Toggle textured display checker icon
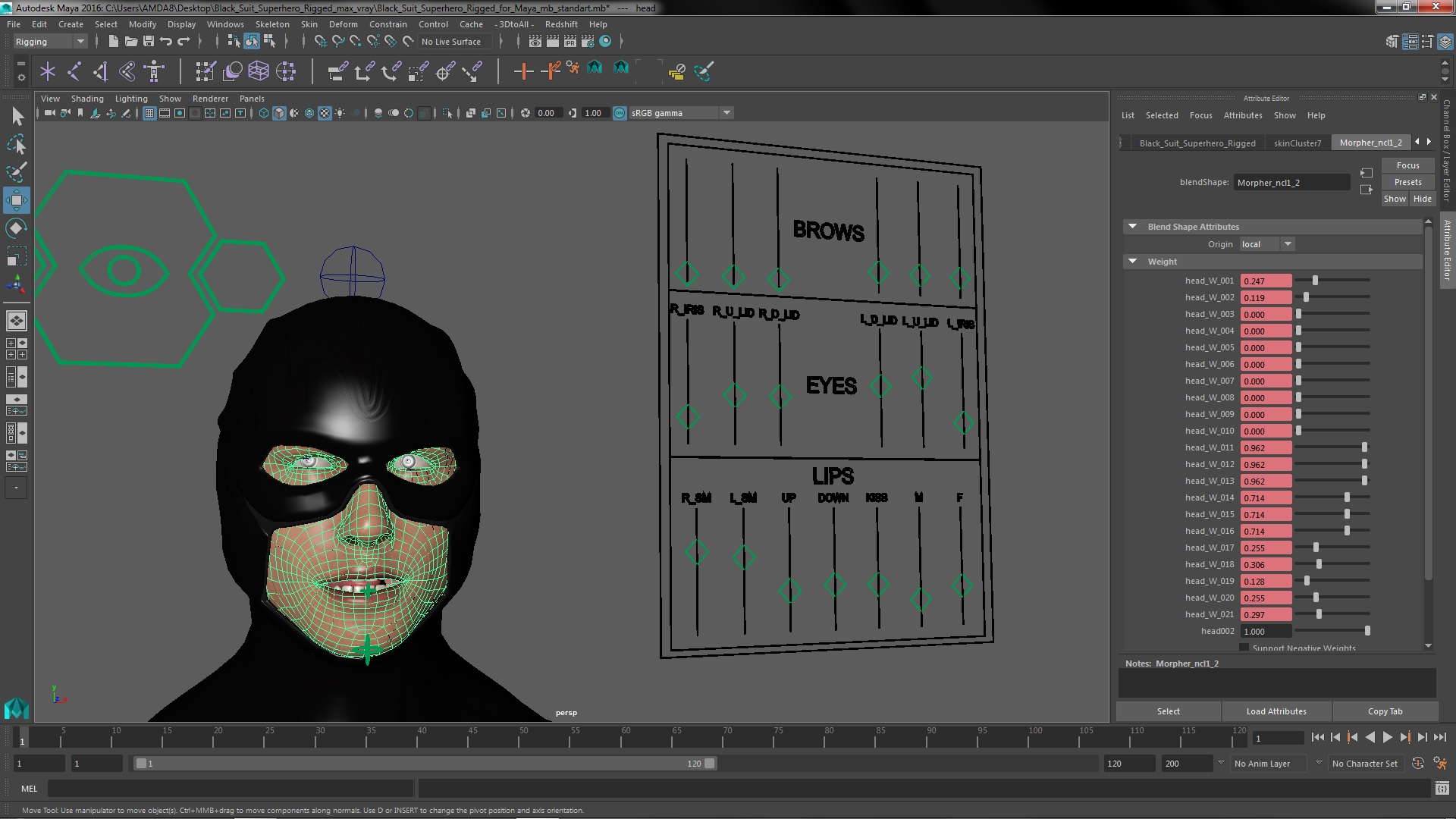 tap(325, 113)
